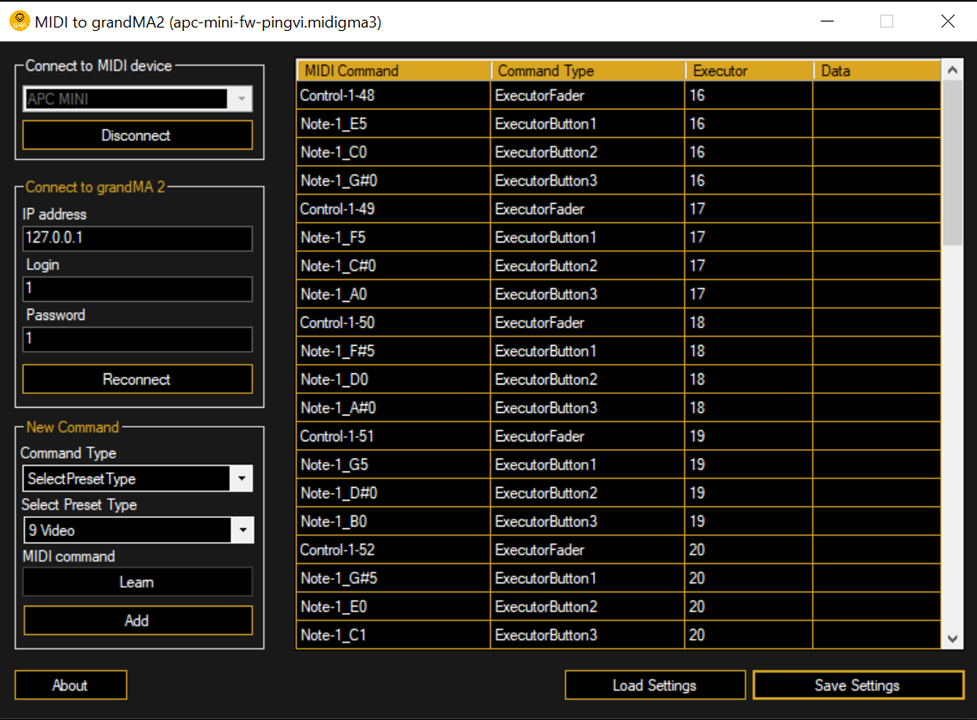977x720 pixels.
Task: Click the Add command button
Action: coord(138,620)
